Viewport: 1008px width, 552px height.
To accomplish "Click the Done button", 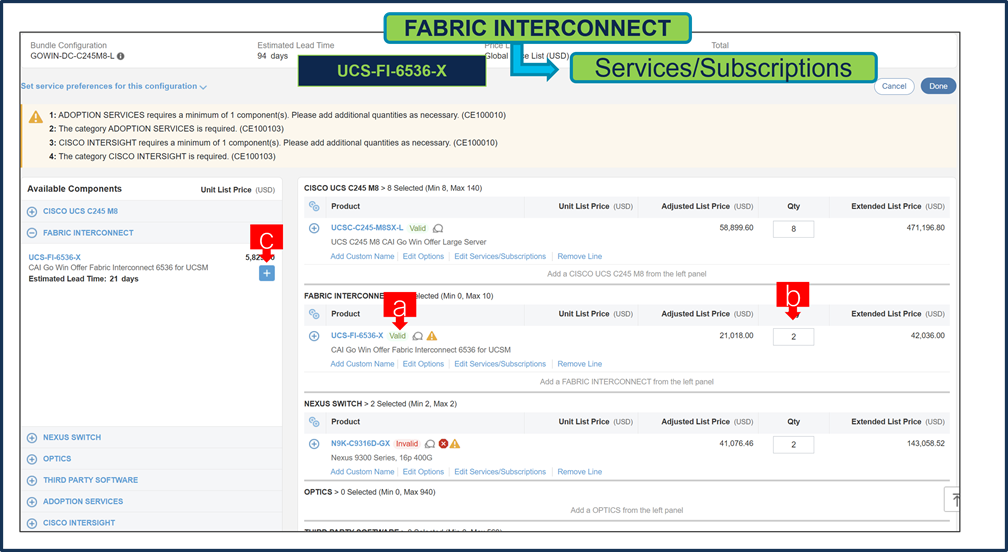I will click(x=938, y=86).
